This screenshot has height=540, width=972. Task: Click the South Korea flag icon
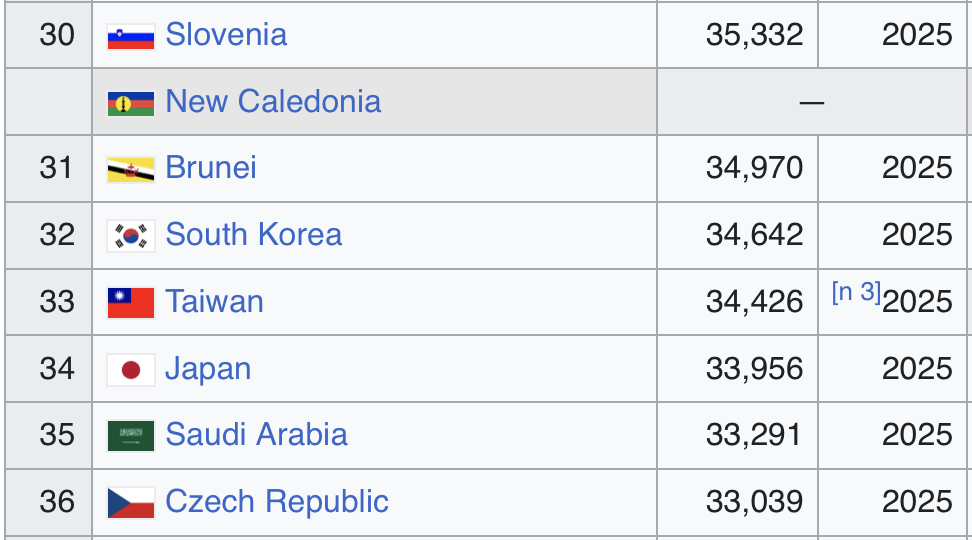[x=131, y=236]
